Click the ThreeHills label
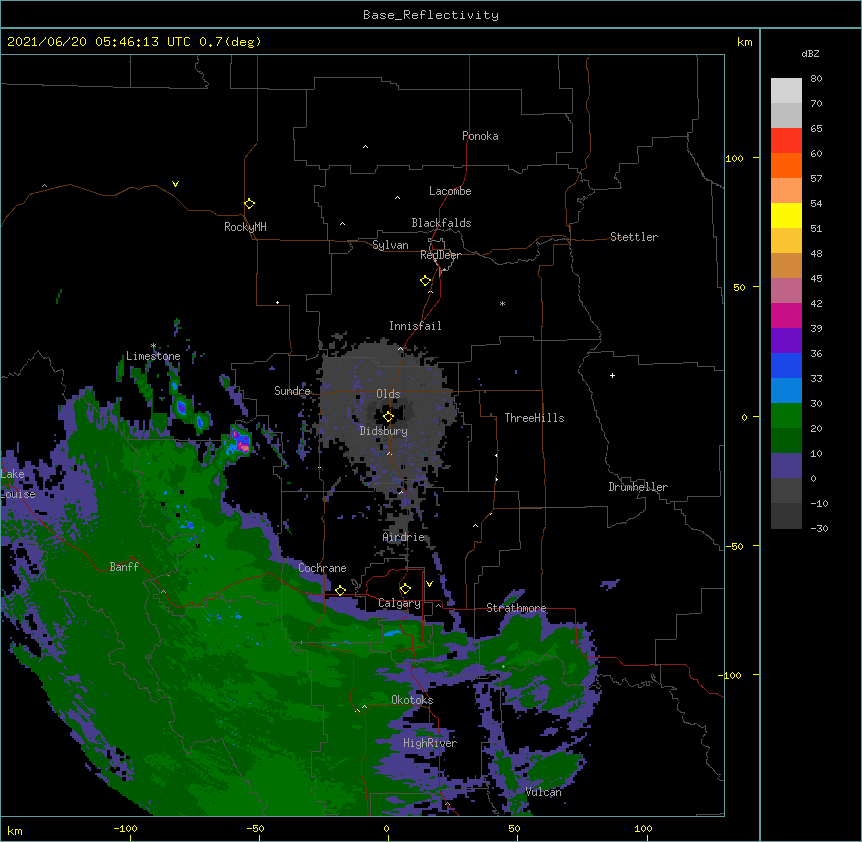This screenshot has height=842, width=862. pyautogui.click(x=534, y=418)
